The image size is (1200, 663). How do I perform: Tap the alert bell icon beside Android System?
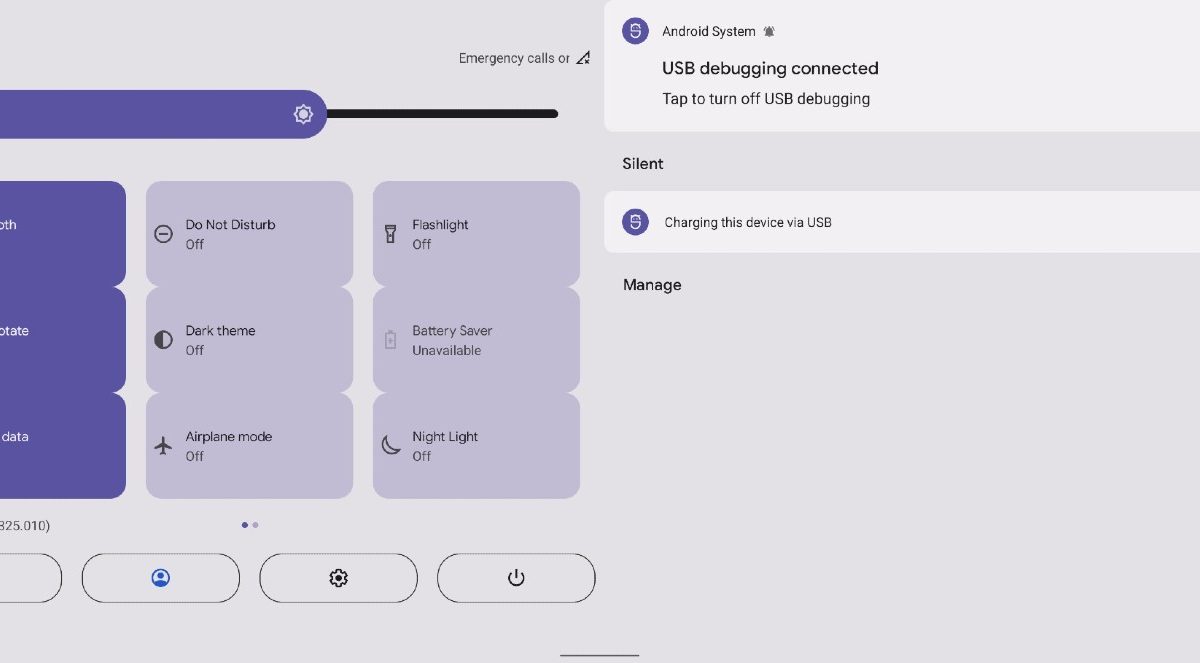point(769,32)
